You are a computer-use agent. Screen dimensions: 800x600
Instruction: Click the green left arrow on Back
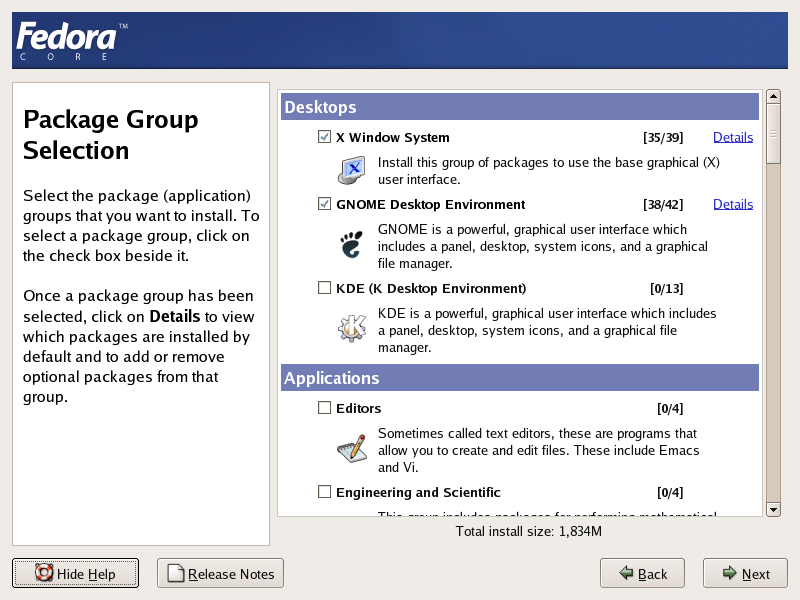pyautogui.click(x=626, y=572)
